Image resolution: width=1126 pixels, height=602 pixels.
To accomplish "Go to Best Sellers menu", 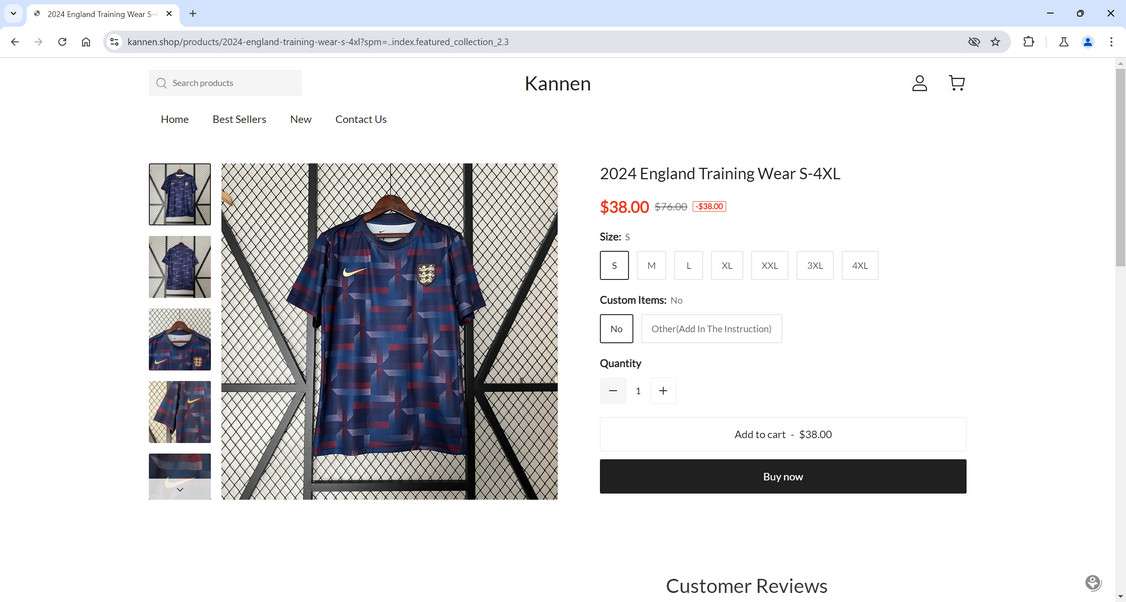I will [239, 119].
